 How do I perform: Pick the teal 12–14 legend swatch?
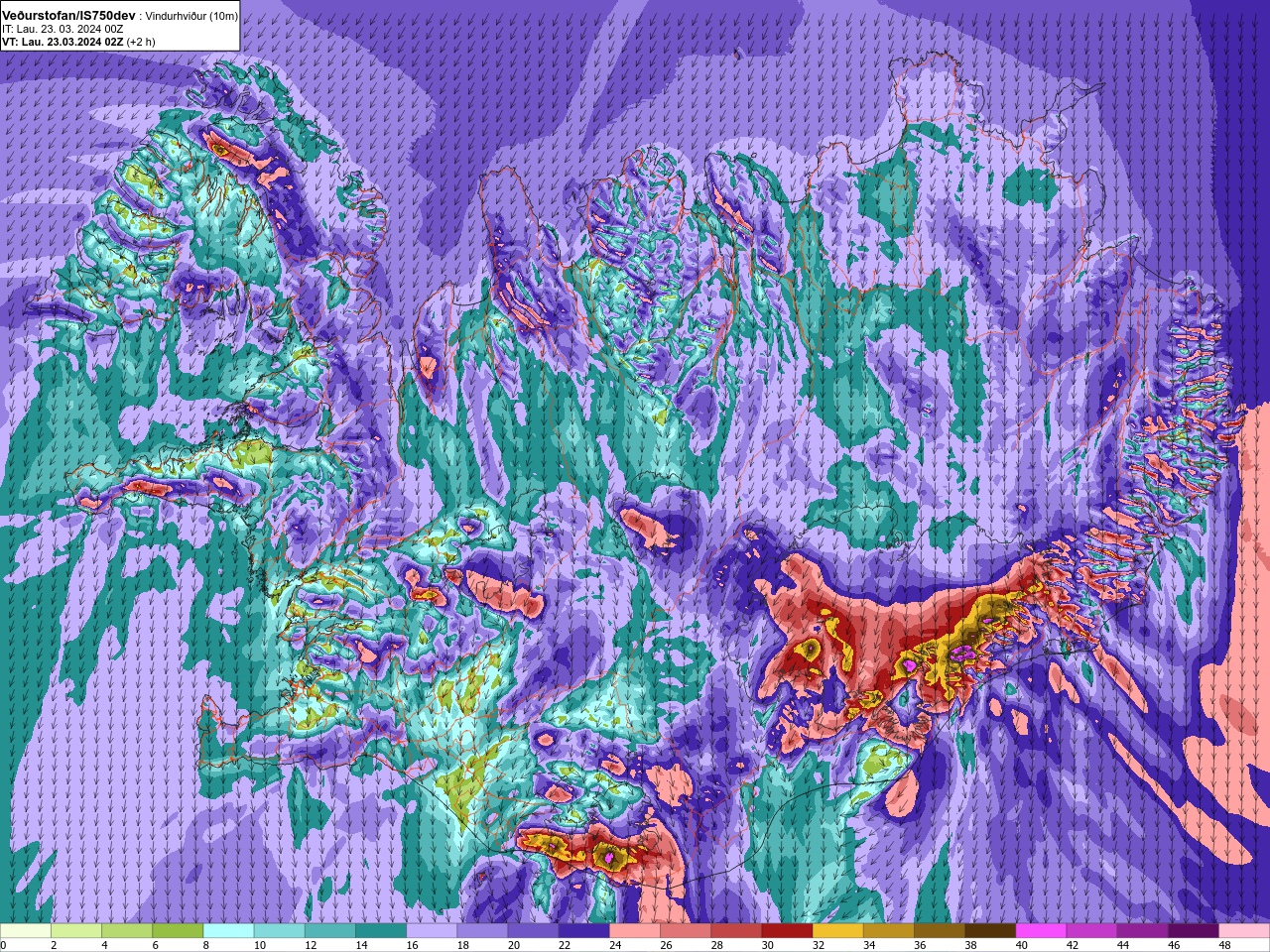(x=330, y=931)
